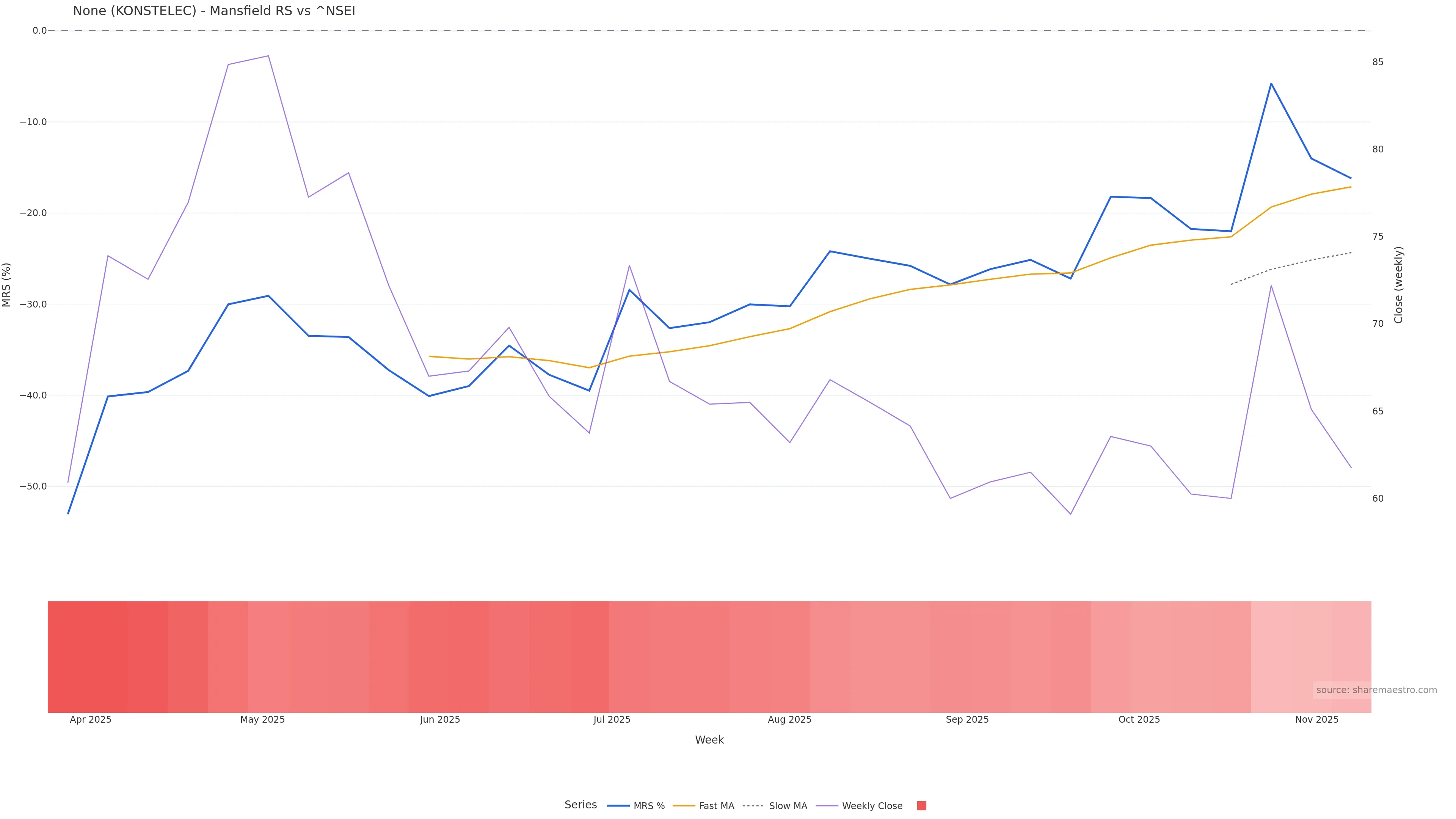The image size is (1456, 819).
Task: Toggle the MRS % series in legend
Action: point(648,806)
